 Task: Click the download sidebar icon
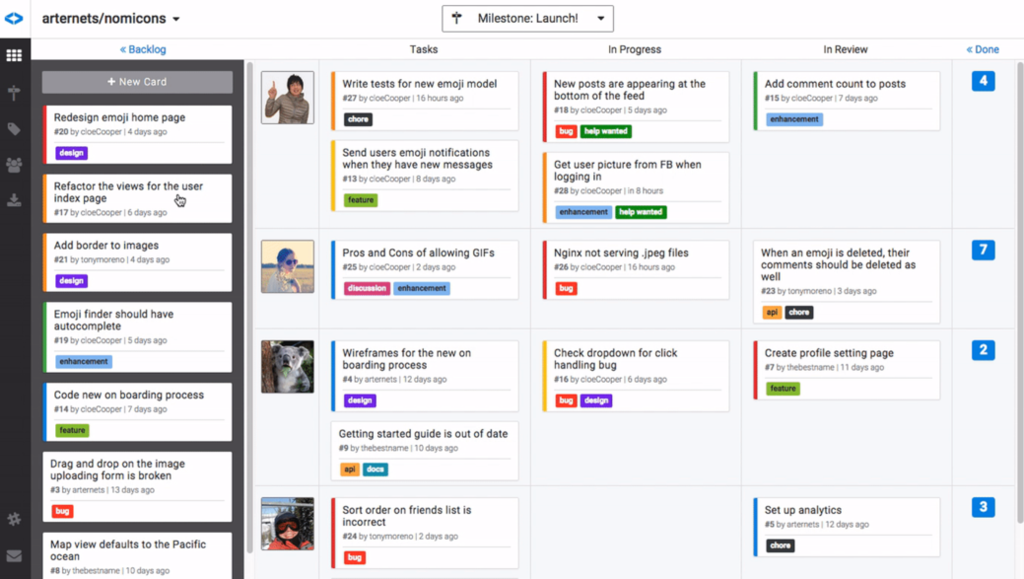(14, 200)
